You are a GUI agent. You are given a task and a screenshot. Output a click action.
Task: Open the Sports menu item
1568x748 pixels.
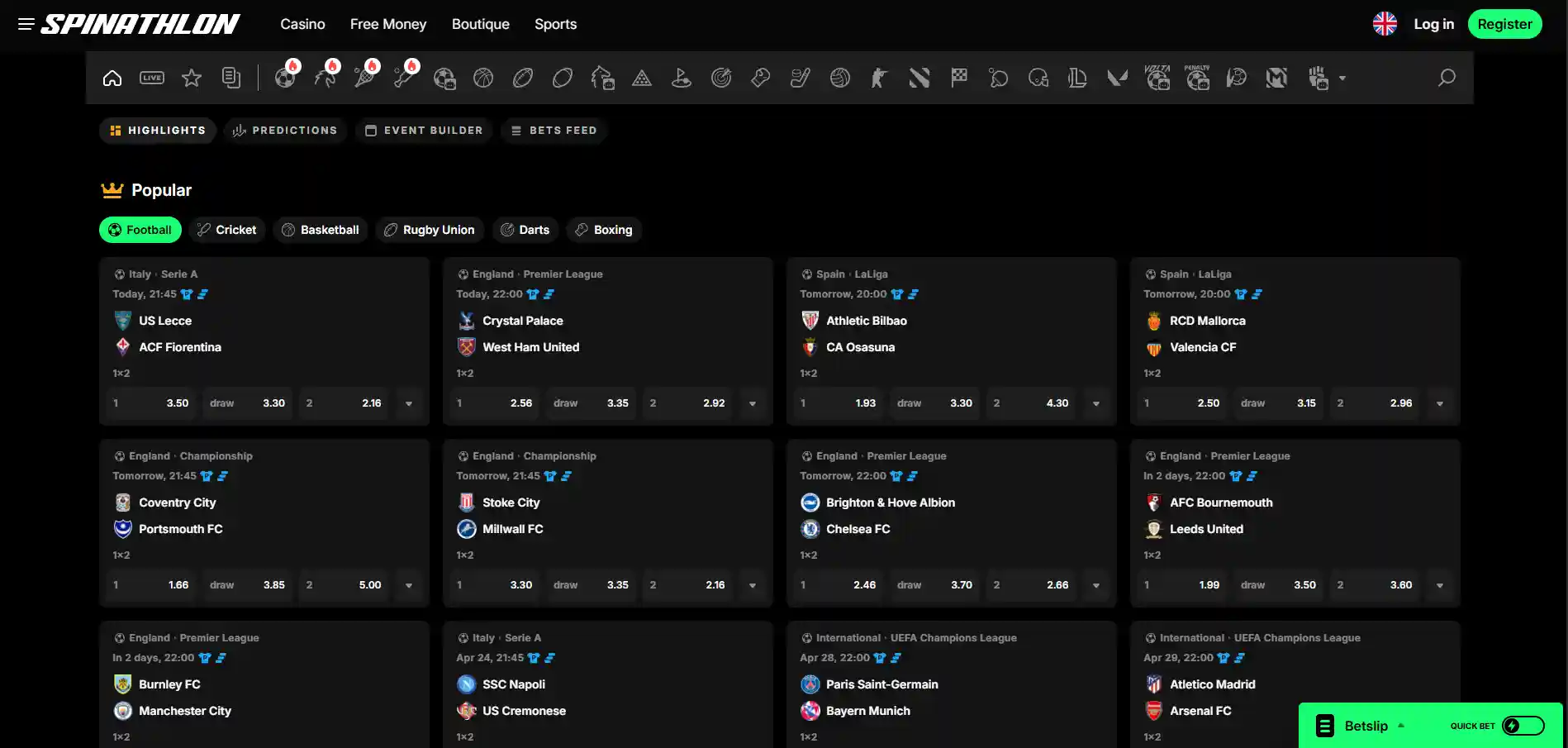tap(556, 24)
